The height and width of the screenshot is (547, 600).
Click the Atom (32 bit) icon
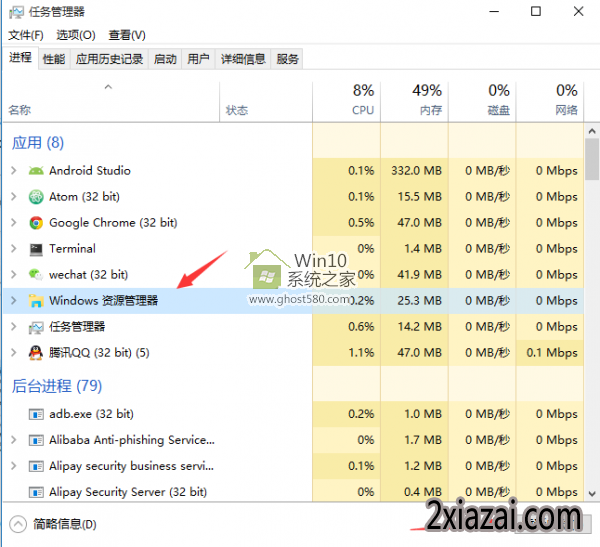coord(36,197)
